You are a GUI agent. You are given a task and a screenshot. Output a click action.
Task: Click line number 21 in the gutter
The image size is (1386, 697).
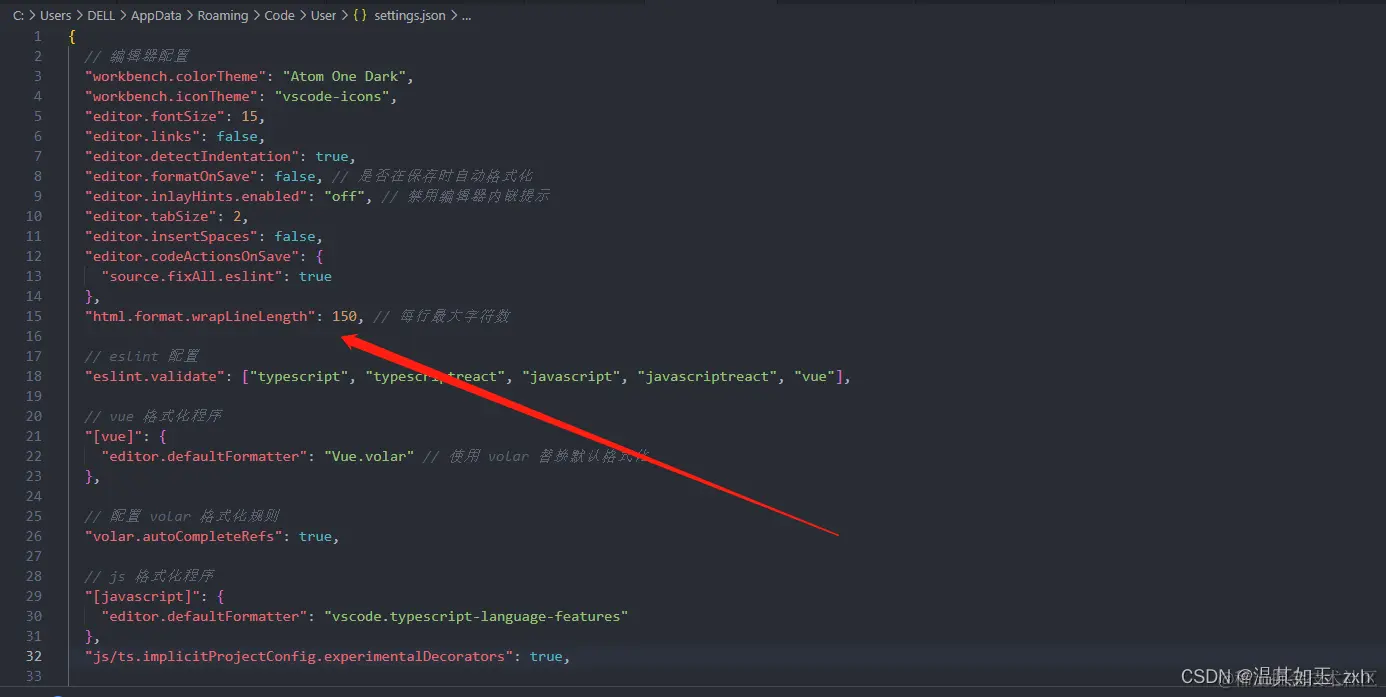coord(34,436)
